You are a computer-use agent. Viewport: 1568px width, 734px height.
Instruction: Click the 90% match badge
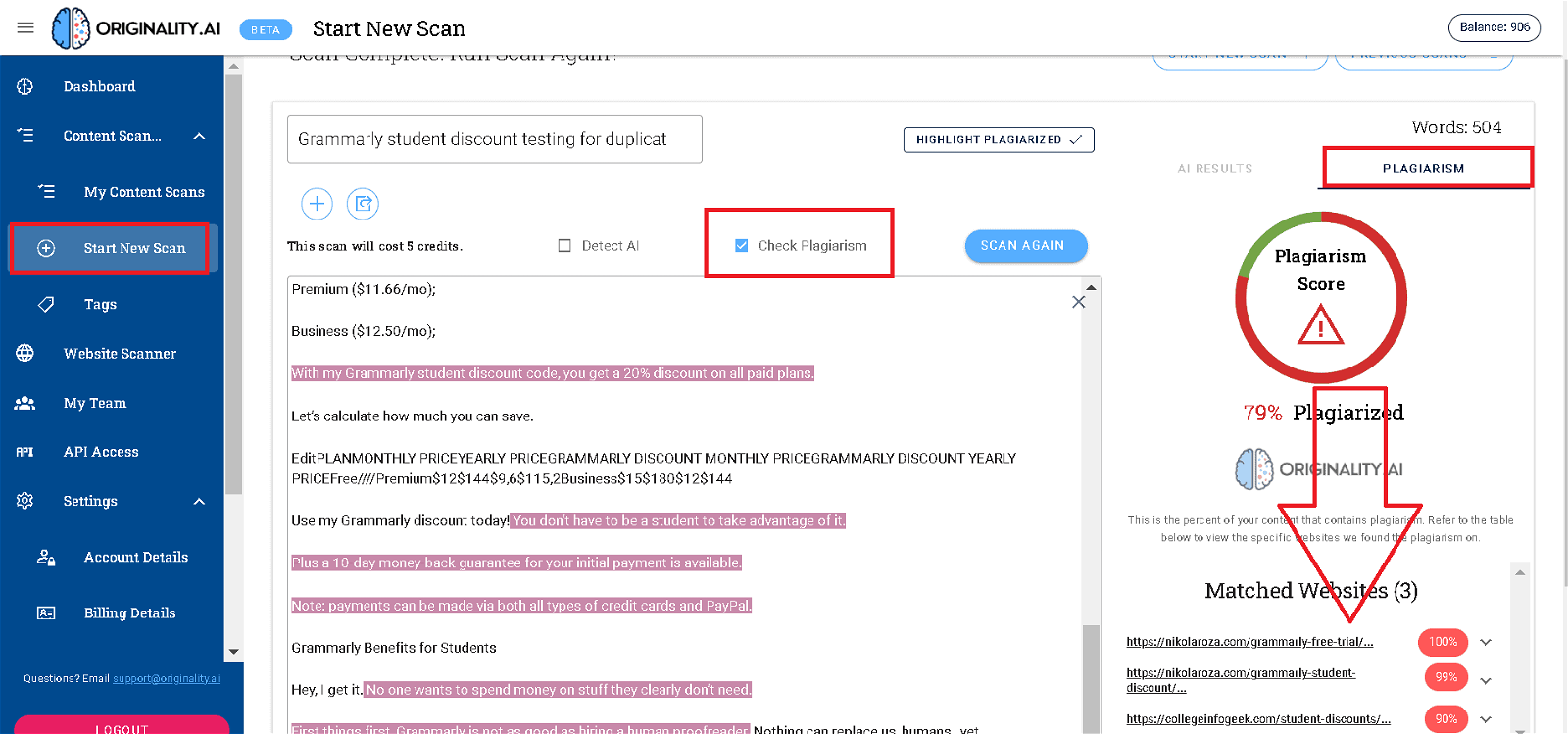point(1446,719)
